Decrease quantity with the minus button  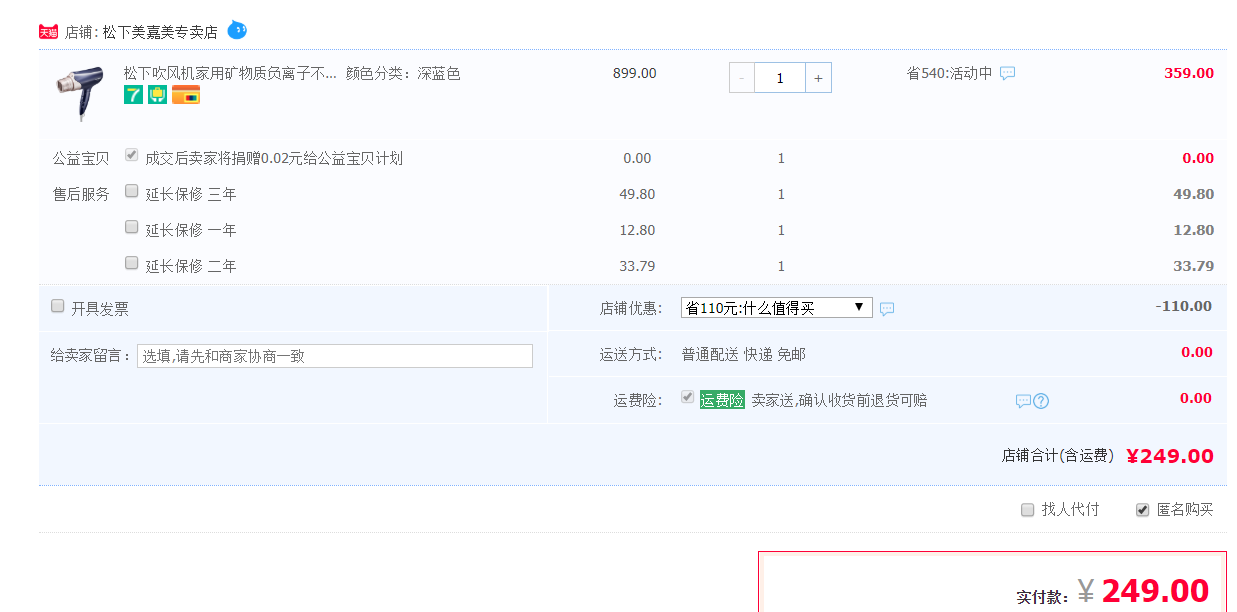[742, 78]
